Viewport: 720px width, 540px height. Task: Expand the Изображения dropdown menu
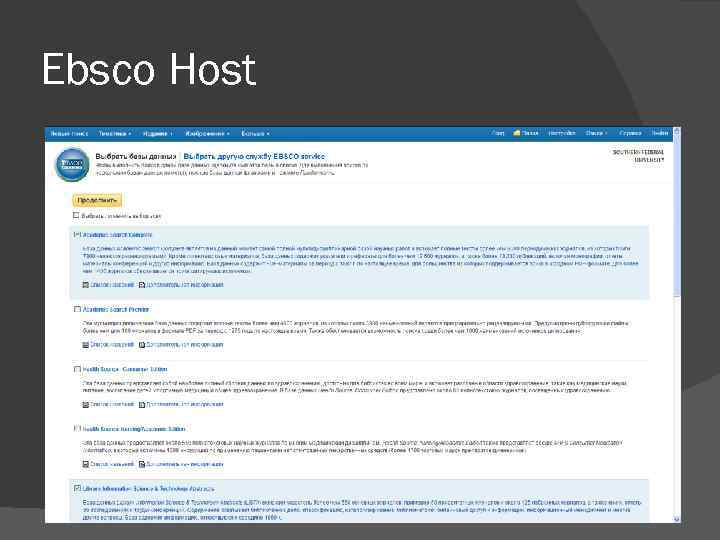pos(207,134)
